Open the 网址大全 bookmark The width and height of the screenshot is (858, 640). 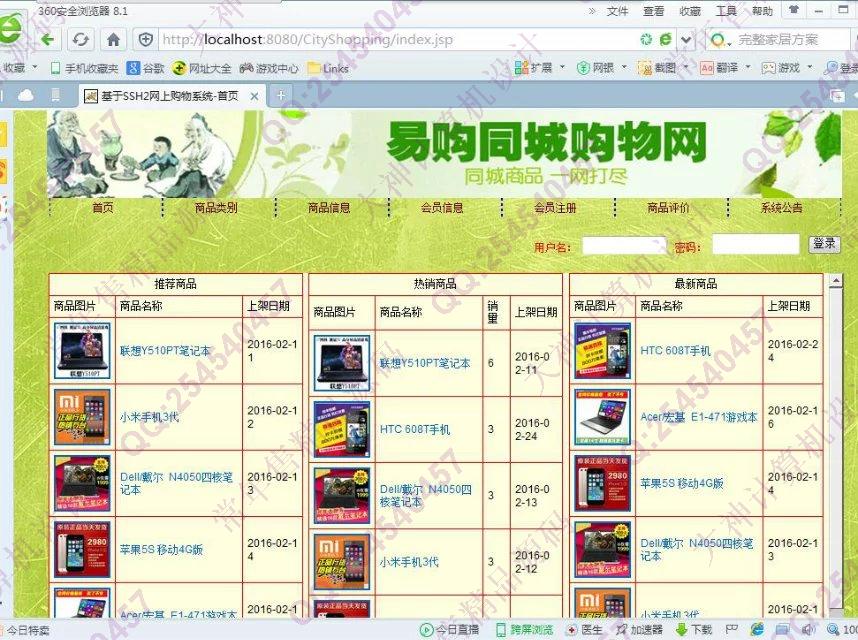tap(202, 68)
